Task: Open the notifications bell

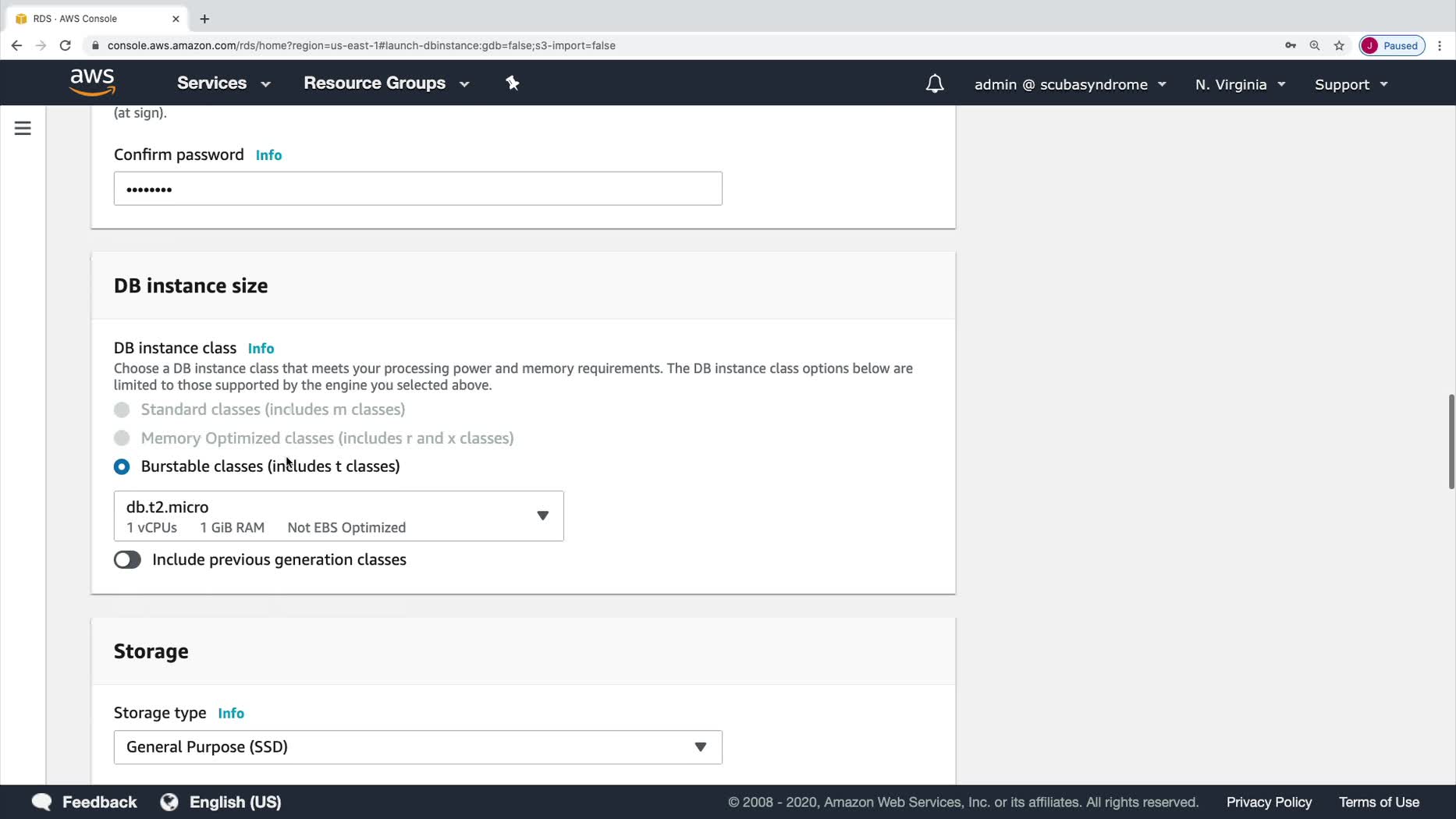Action: pos(934,83)
